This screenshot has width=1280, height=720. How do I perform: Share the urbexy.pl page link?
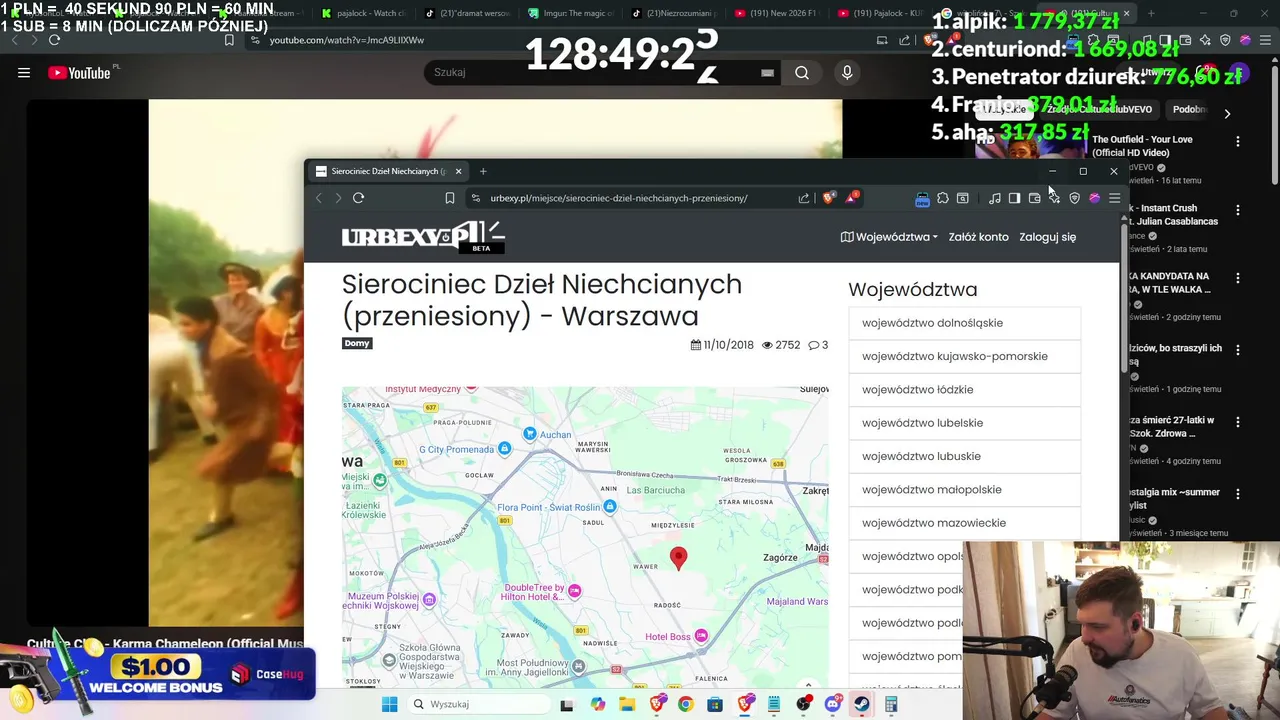pos(804,198)
